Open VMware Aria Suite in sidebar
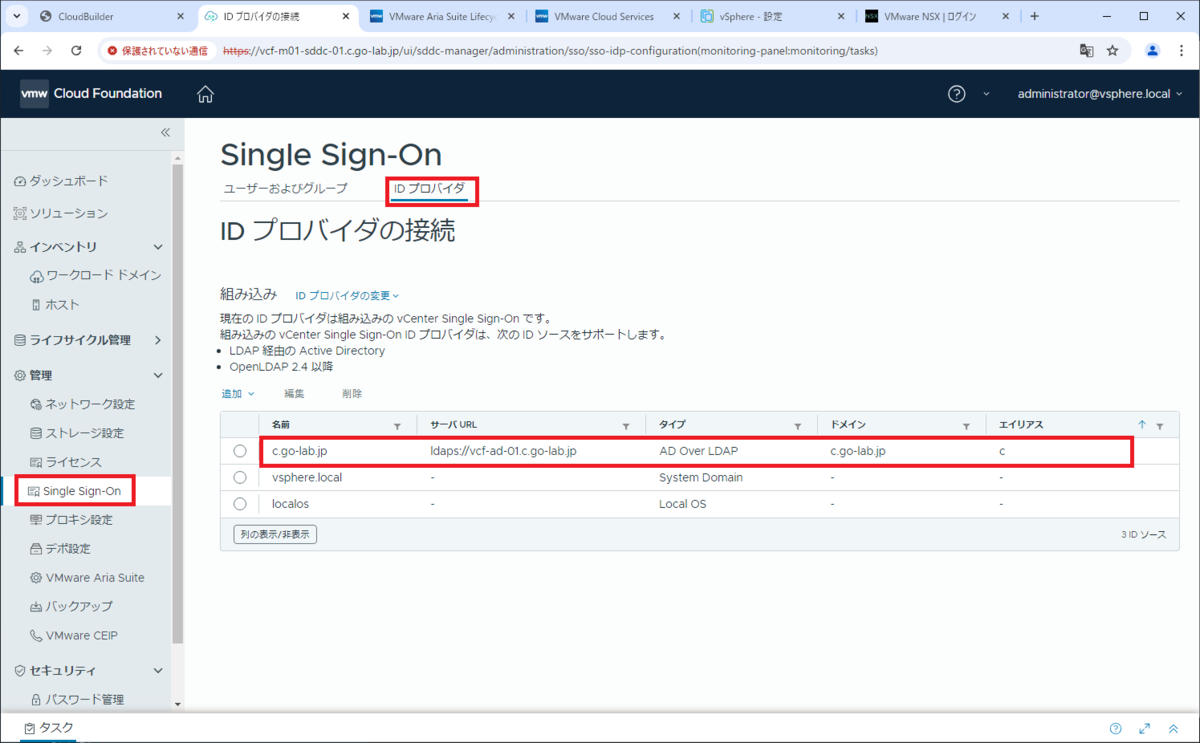This screenshot has height=743, width=1200. pos(88,578)
